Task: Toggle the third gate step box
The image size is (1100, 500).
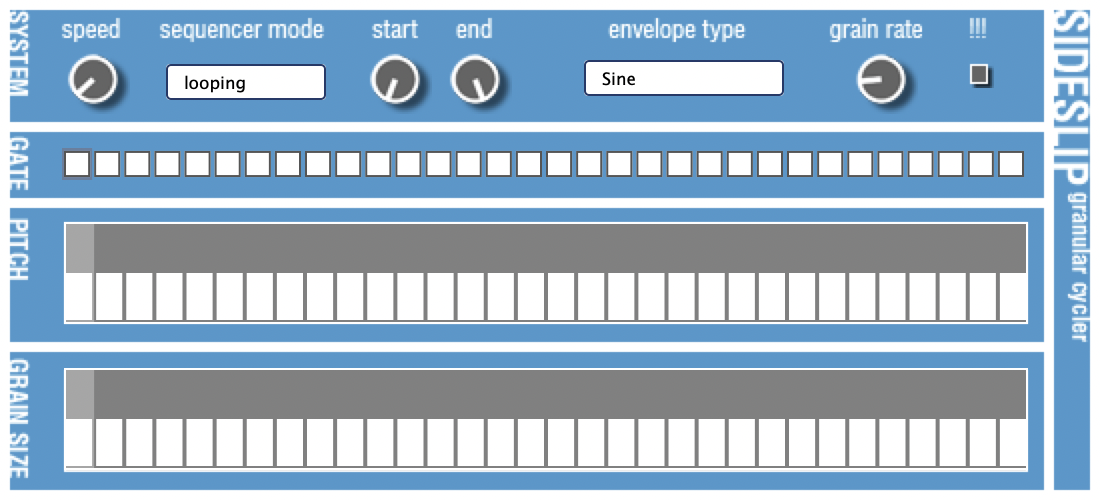Action: tap(138, 164)
